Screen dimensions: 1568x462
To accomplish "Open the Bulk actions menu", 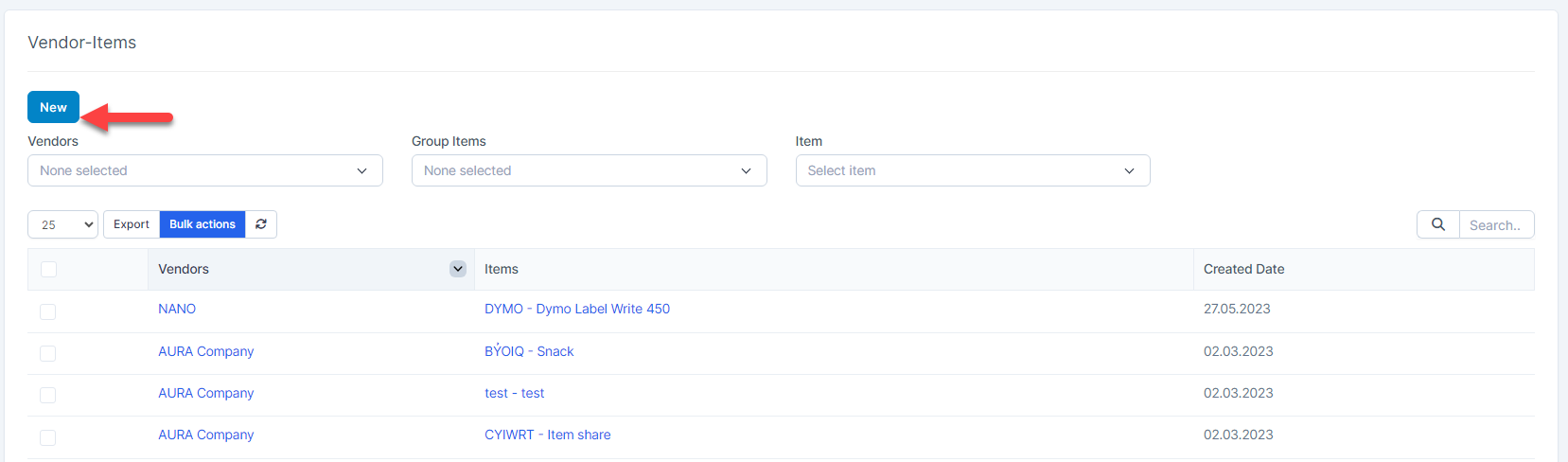I will pos(203,224).
